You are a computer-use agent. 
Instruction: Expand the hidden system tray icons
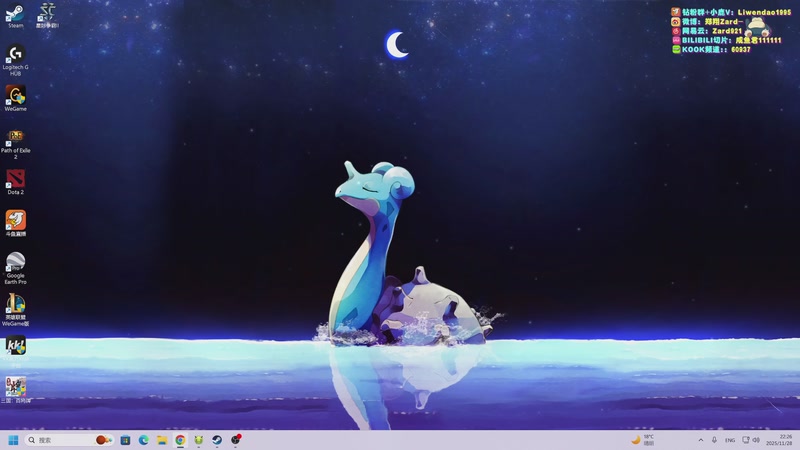(701, 440)
